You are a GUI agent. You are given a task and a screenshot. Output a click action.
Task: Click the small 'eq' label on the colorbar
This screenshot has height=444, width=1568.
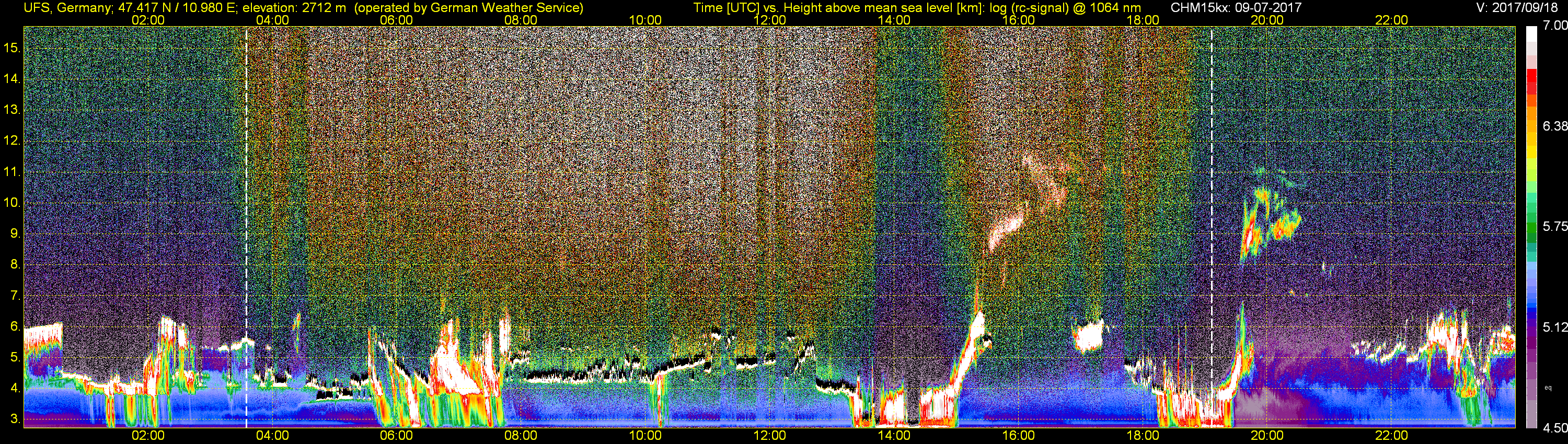pyautogui.click(x=1549, y=388)
